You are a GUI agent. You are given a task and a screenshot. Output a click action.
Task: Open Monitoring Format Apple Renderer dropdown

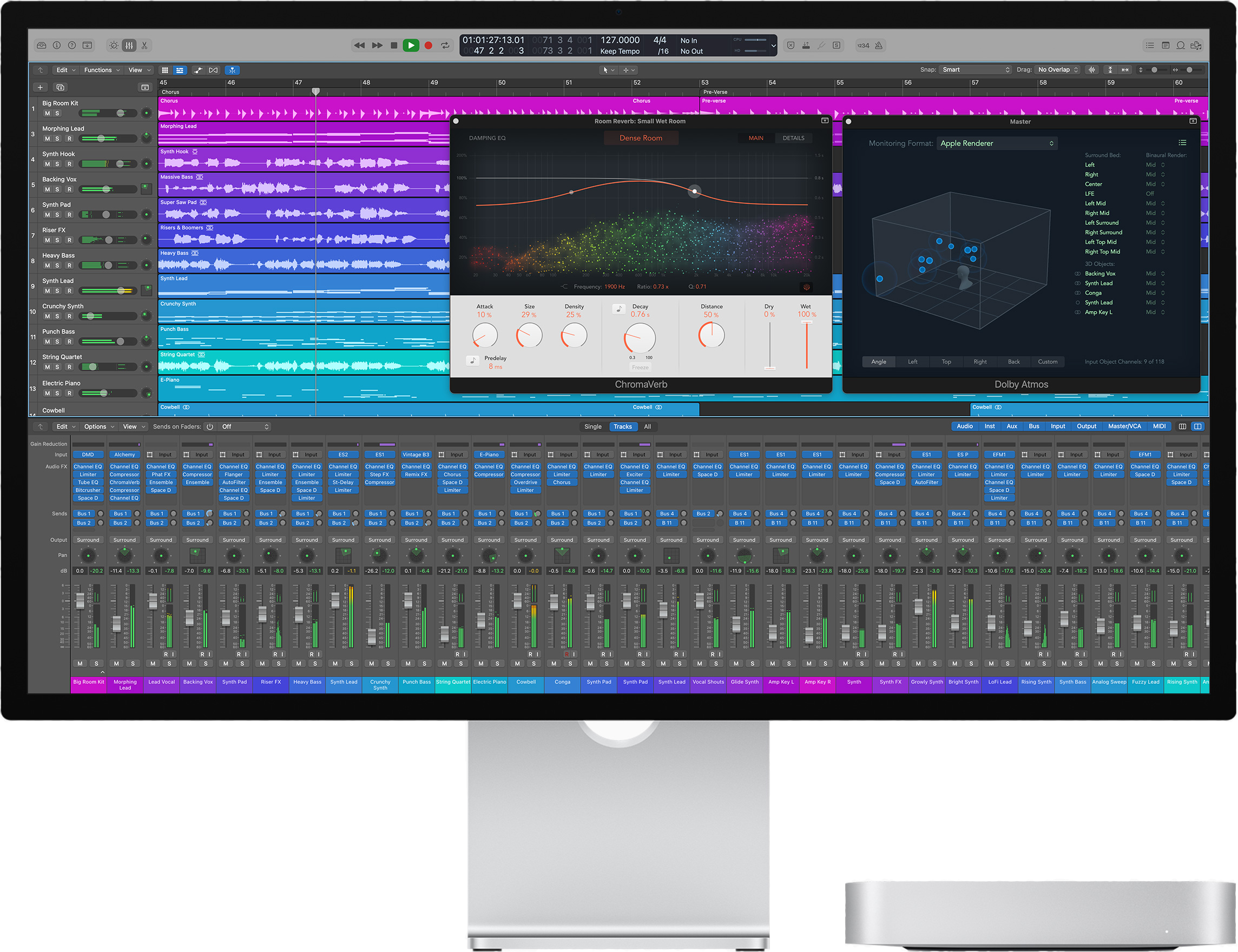(997, 143)
